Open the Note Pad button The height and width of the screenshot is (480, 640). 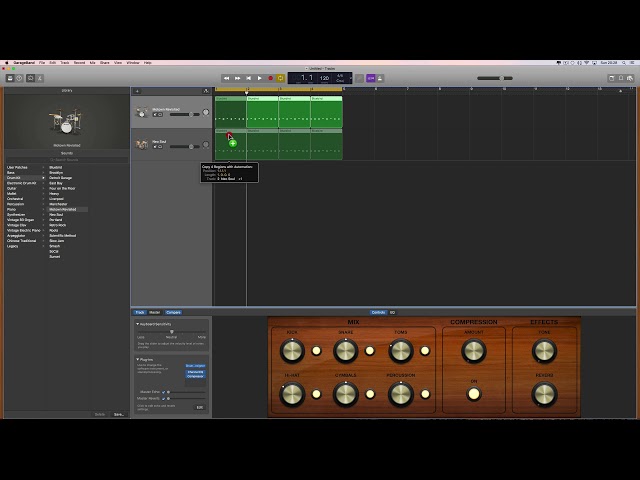point(611,78)
